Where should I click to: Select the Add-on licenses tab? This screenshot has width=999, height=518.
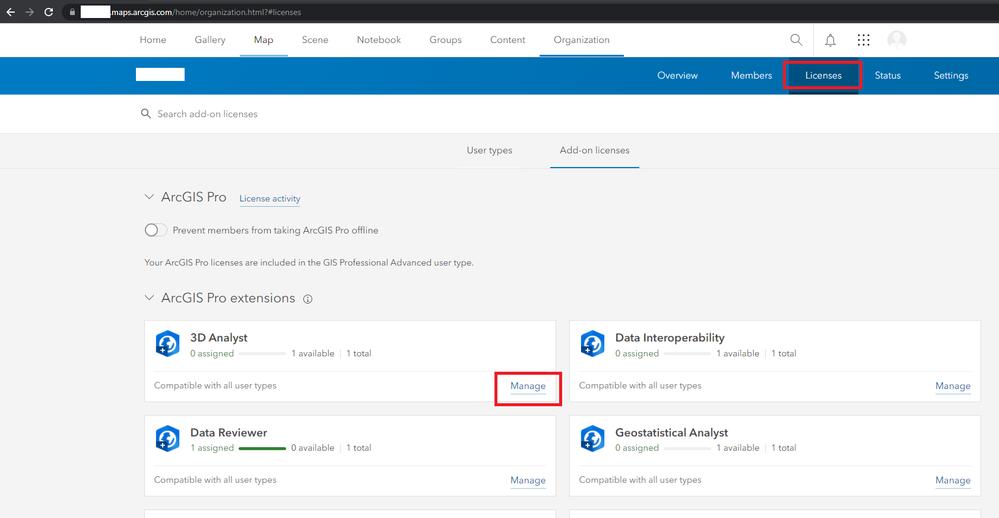[x=594, y=150]
